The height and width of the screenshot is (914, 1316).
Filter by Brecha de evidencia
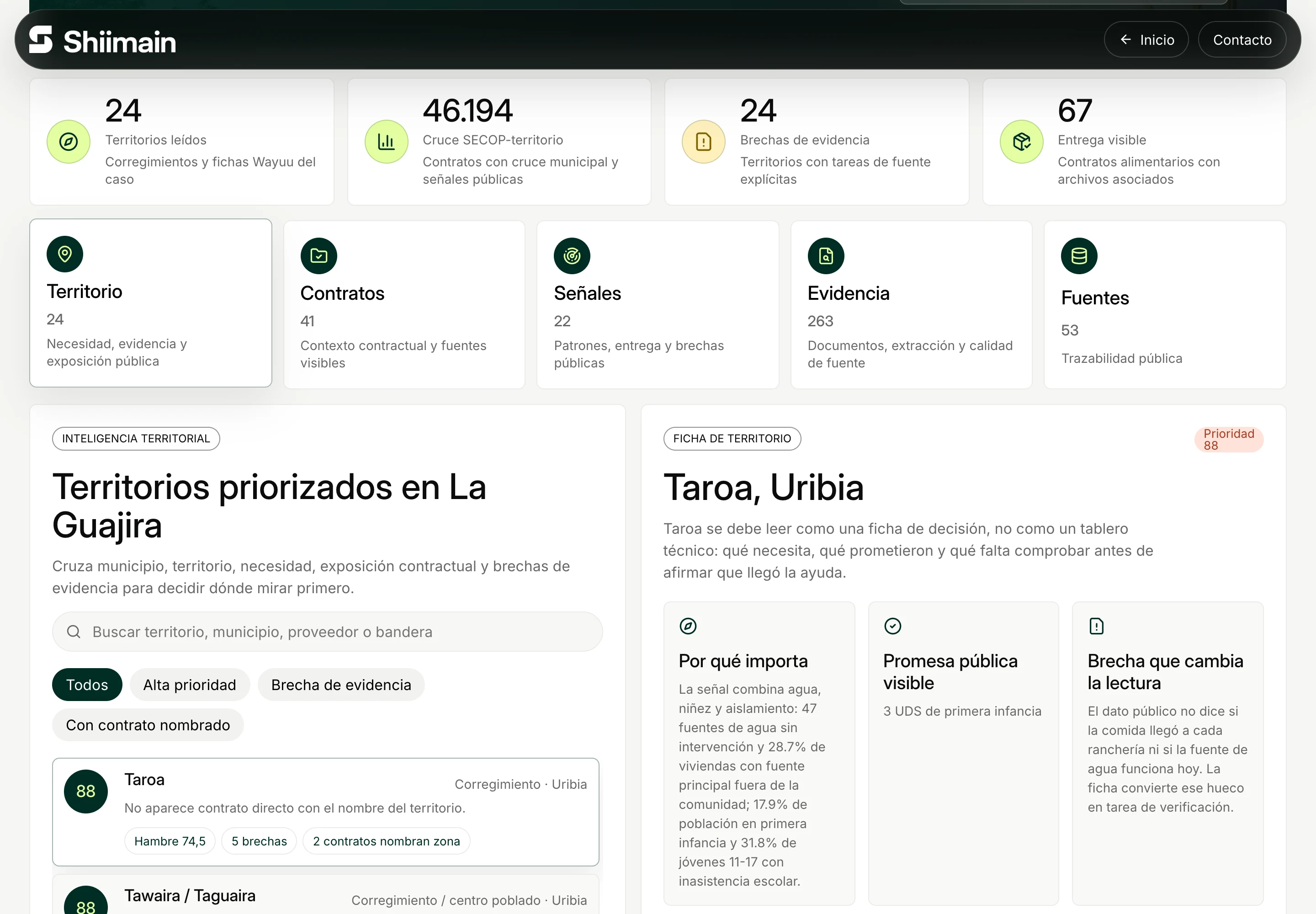tap(341, 684)
